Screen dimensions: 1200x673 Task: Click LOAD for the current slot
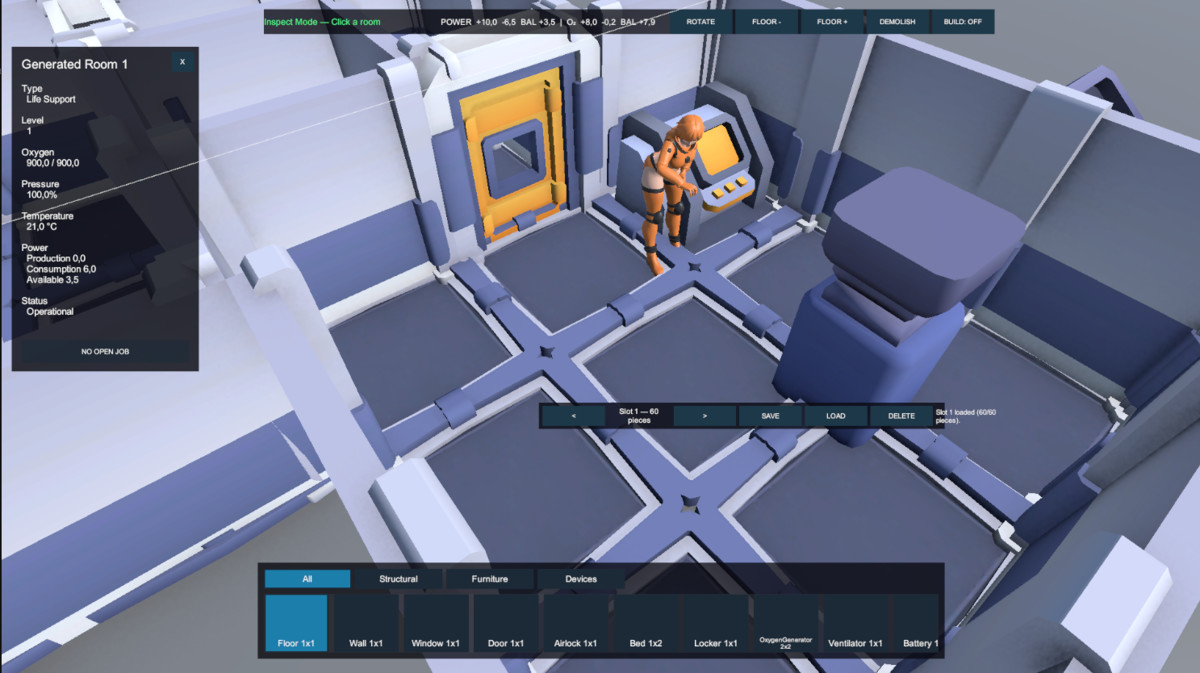point(836,416)
